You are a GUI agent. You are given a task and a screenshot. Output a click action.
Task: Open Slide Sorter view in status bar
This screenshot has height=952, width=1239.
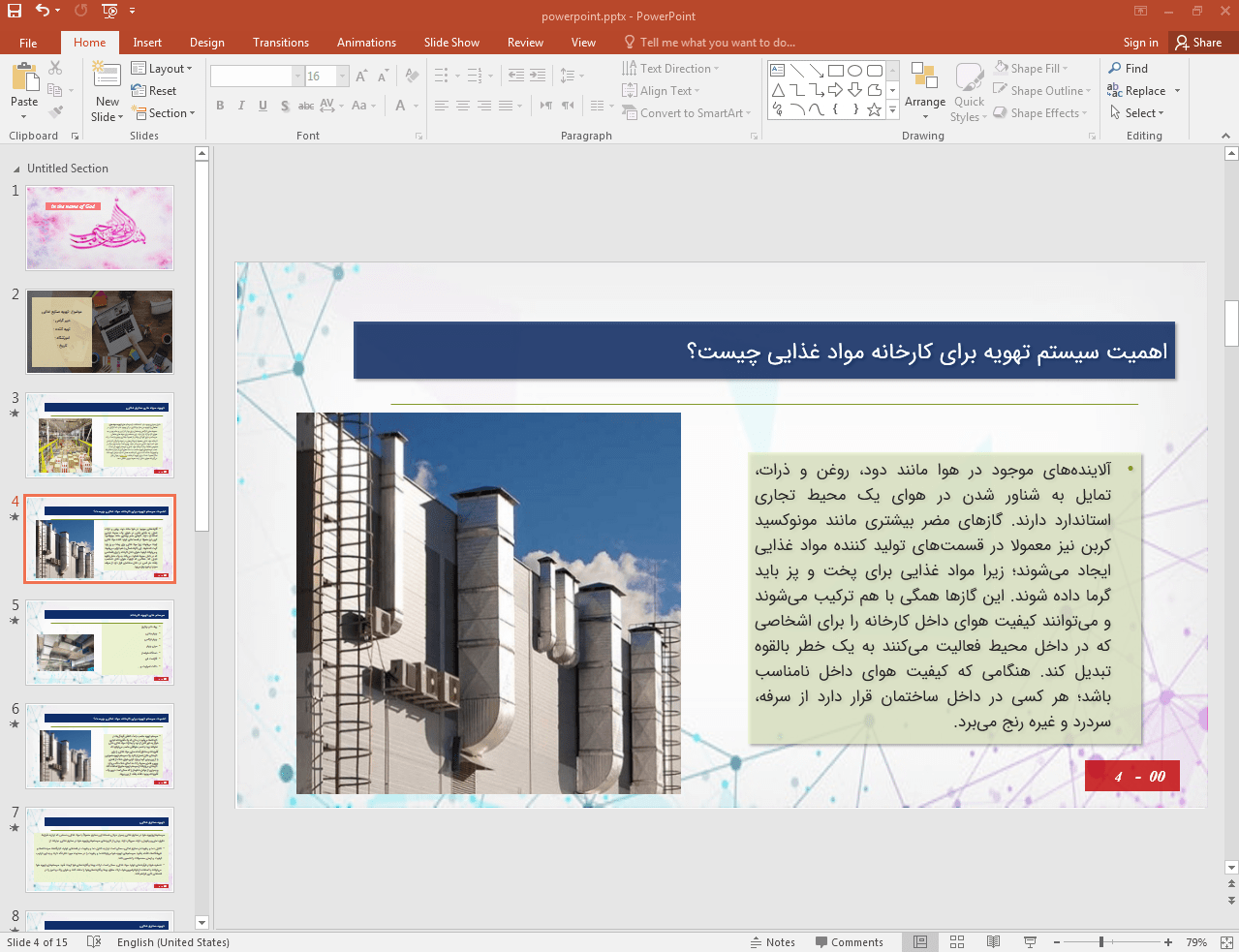coord(957,941)
